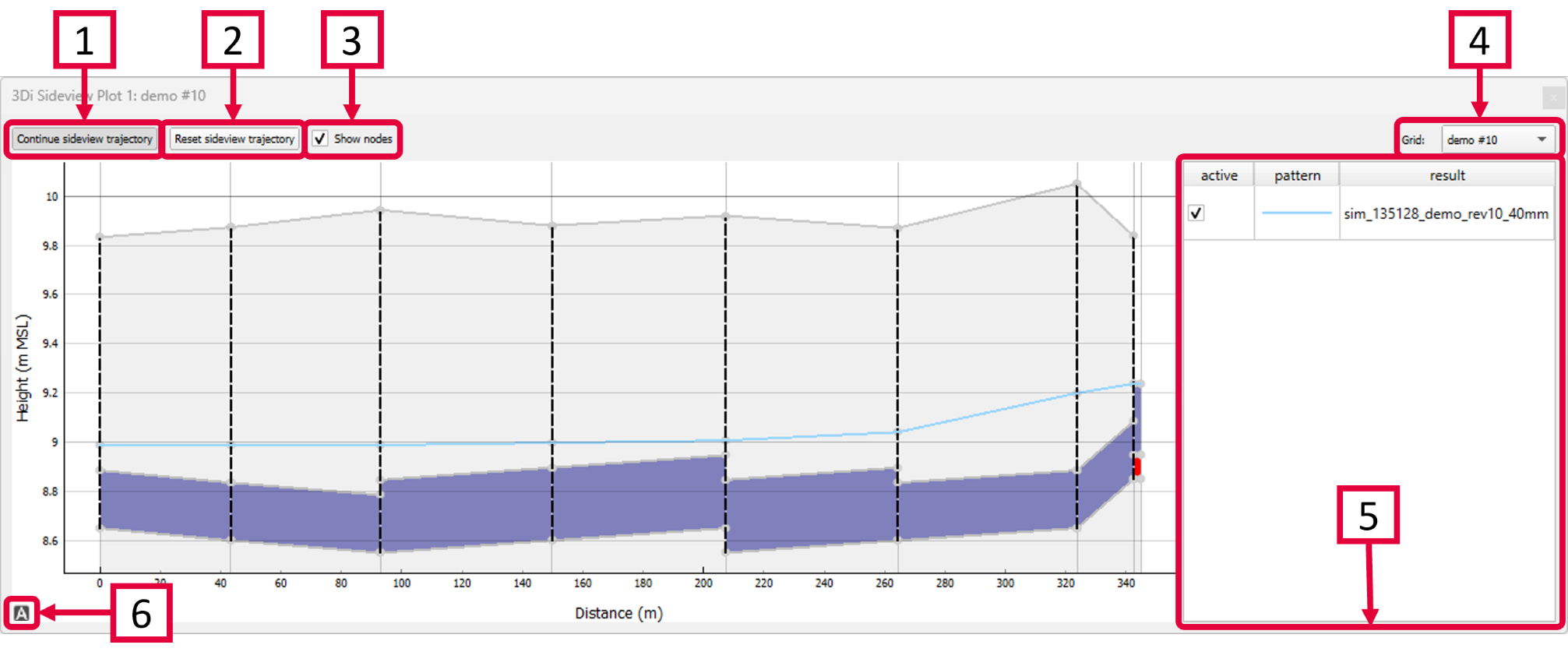Viewport: 1568px width, 666px height.
Task: Click the blue line pattern swatch
Action: (x=1297, y=213)
